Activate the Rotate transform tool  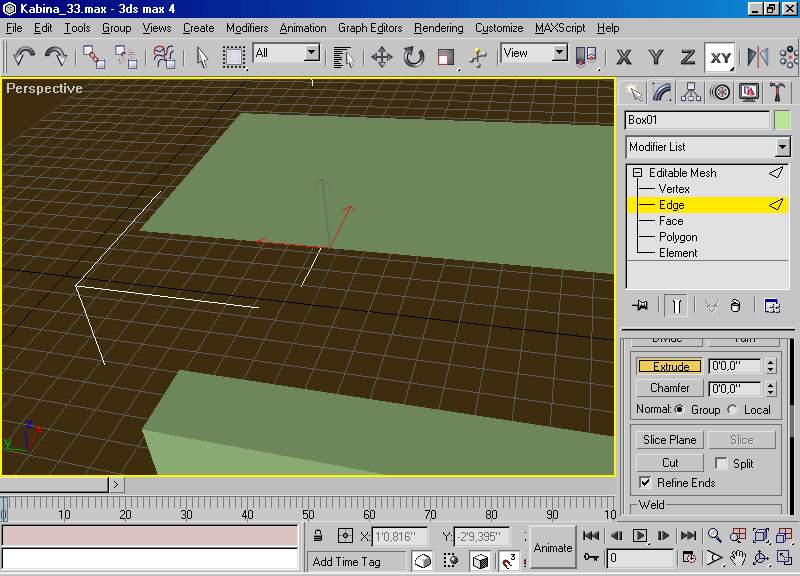[x=414, y=57]
